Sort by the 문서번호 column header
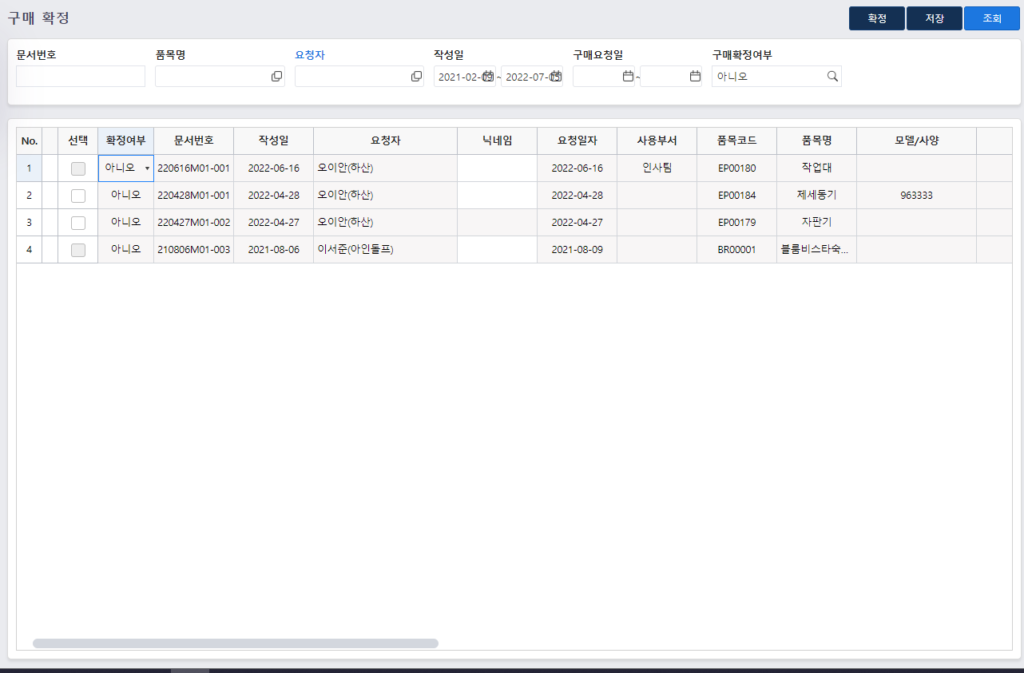Image resolution: width=1024 pixels, height=673 pixels. [194, 141]
